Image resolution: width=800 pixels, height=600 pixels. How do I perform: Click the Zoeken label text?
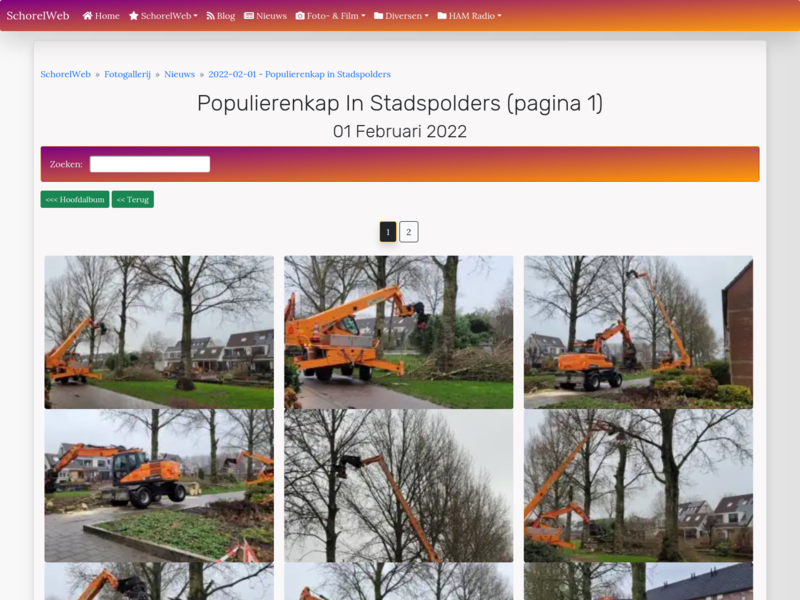(66, 164)
